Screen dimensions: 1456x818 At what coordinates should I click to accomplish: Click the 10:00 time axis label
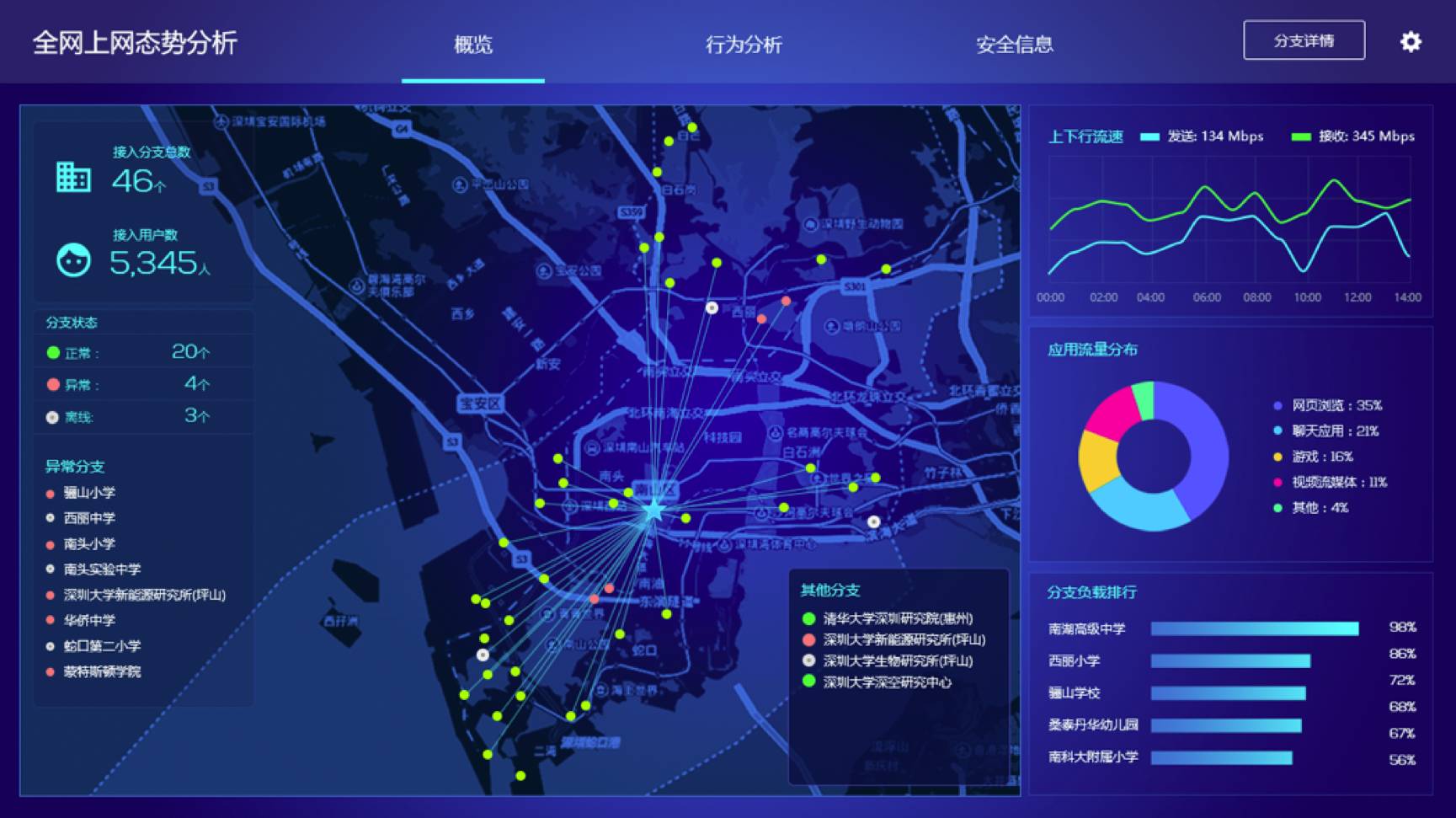click(x=1307, y=297)
